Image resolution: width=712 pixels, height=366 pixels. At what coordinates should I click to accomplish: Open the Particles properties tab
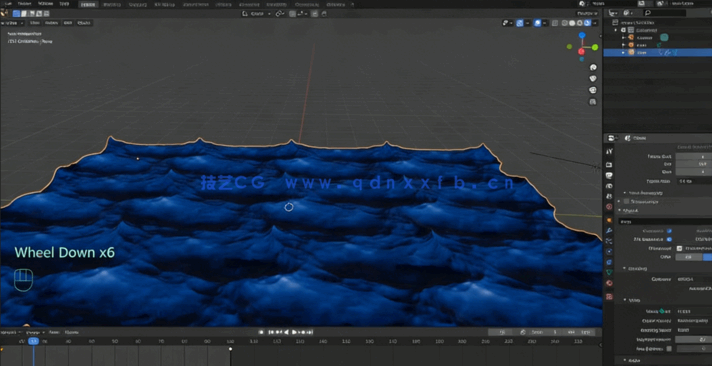click(609, 241)
